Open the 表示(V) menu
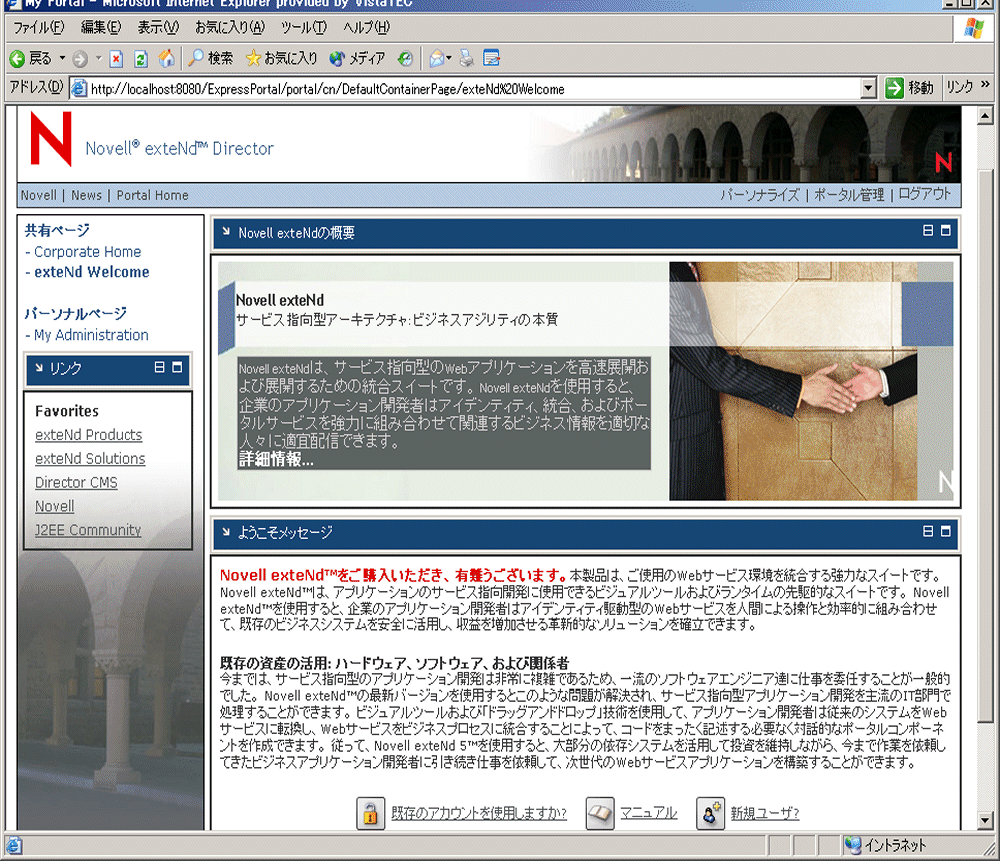The image size is (1000, 861). (158, 27)
